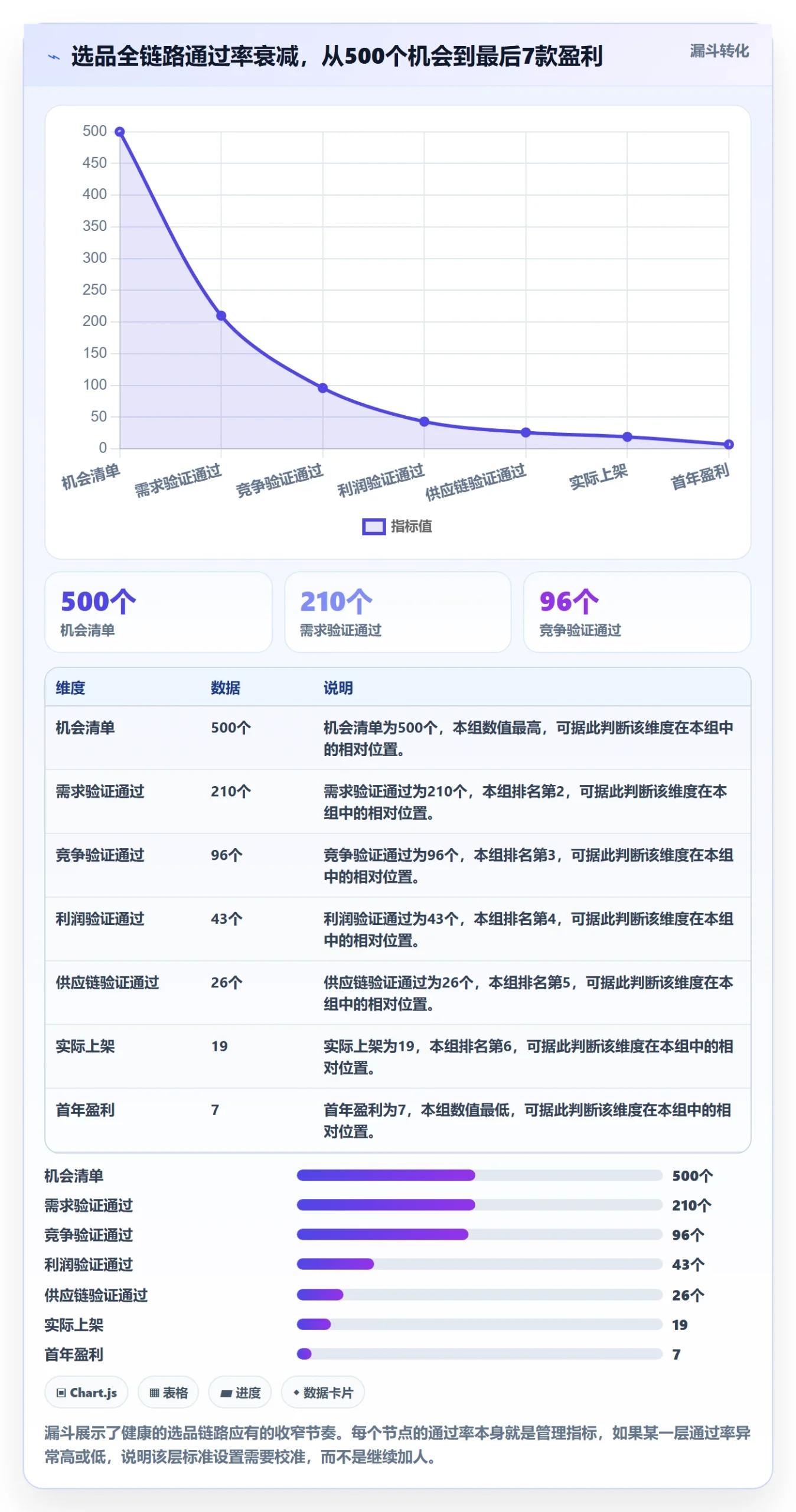796x1512 pixels.
Task: Click the 供应链验证通过 table row label
Action: [x=107, y=983]
